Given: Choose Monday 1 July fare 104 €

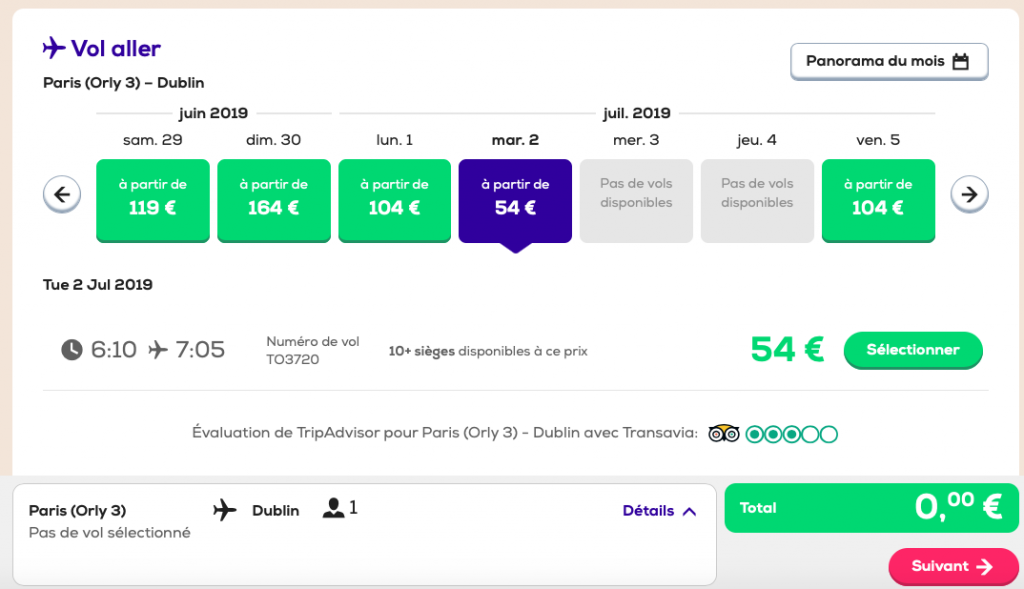Looking at the screenshot, I should [x=395, y=200].
